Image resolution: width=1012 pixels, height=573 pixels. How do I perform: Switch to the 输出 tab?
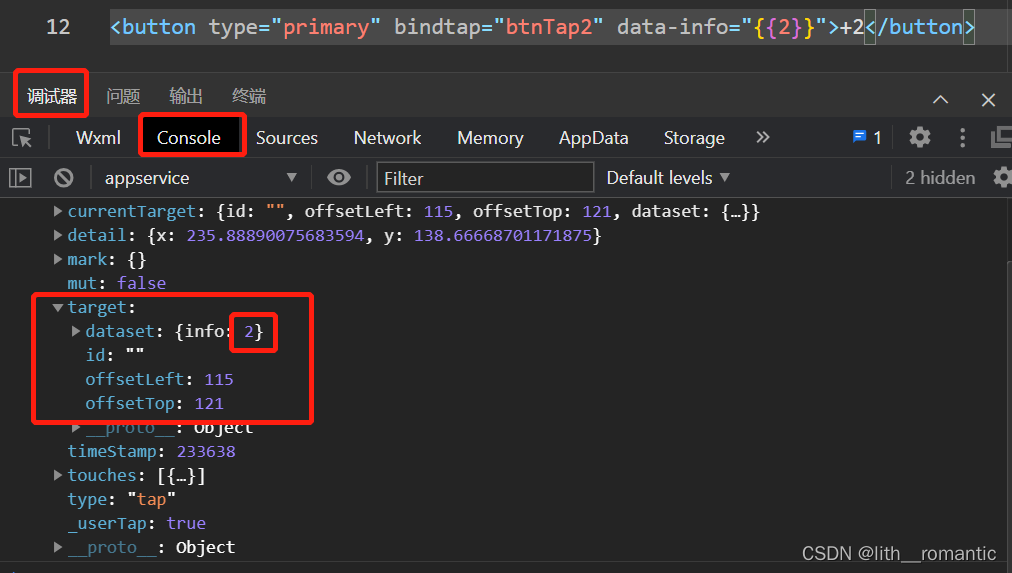[186, 96]
